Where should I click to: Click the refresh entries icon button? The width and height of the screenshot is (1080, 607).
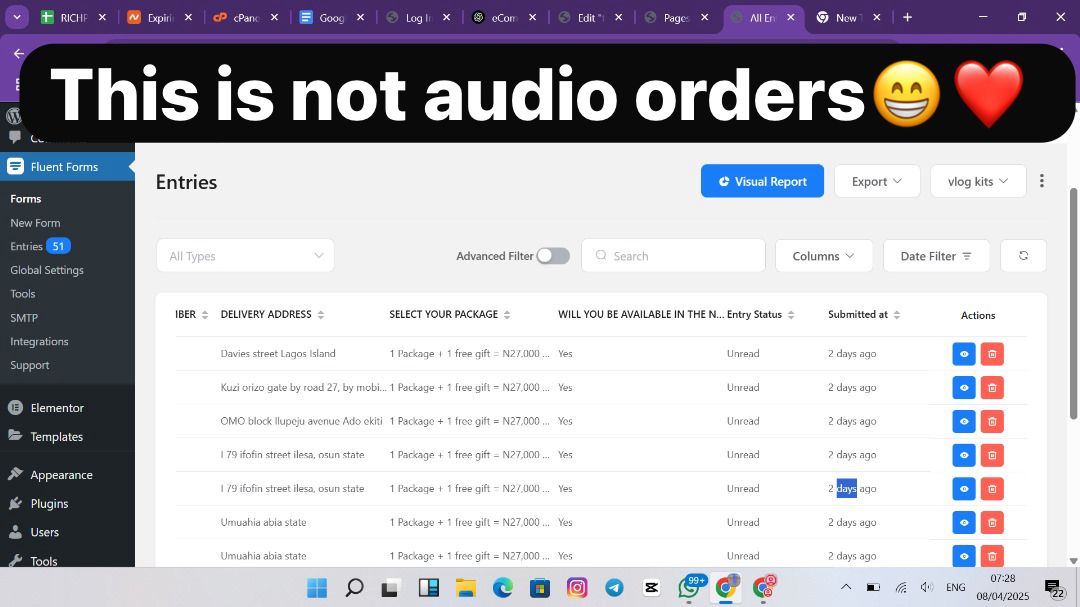[x=1023, y=256]
